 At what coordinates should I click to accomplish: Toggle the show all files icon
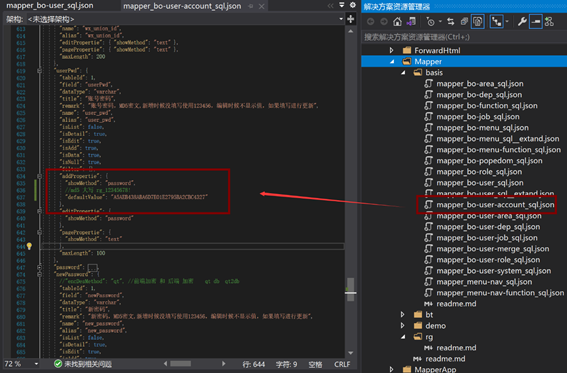(478, 22)
